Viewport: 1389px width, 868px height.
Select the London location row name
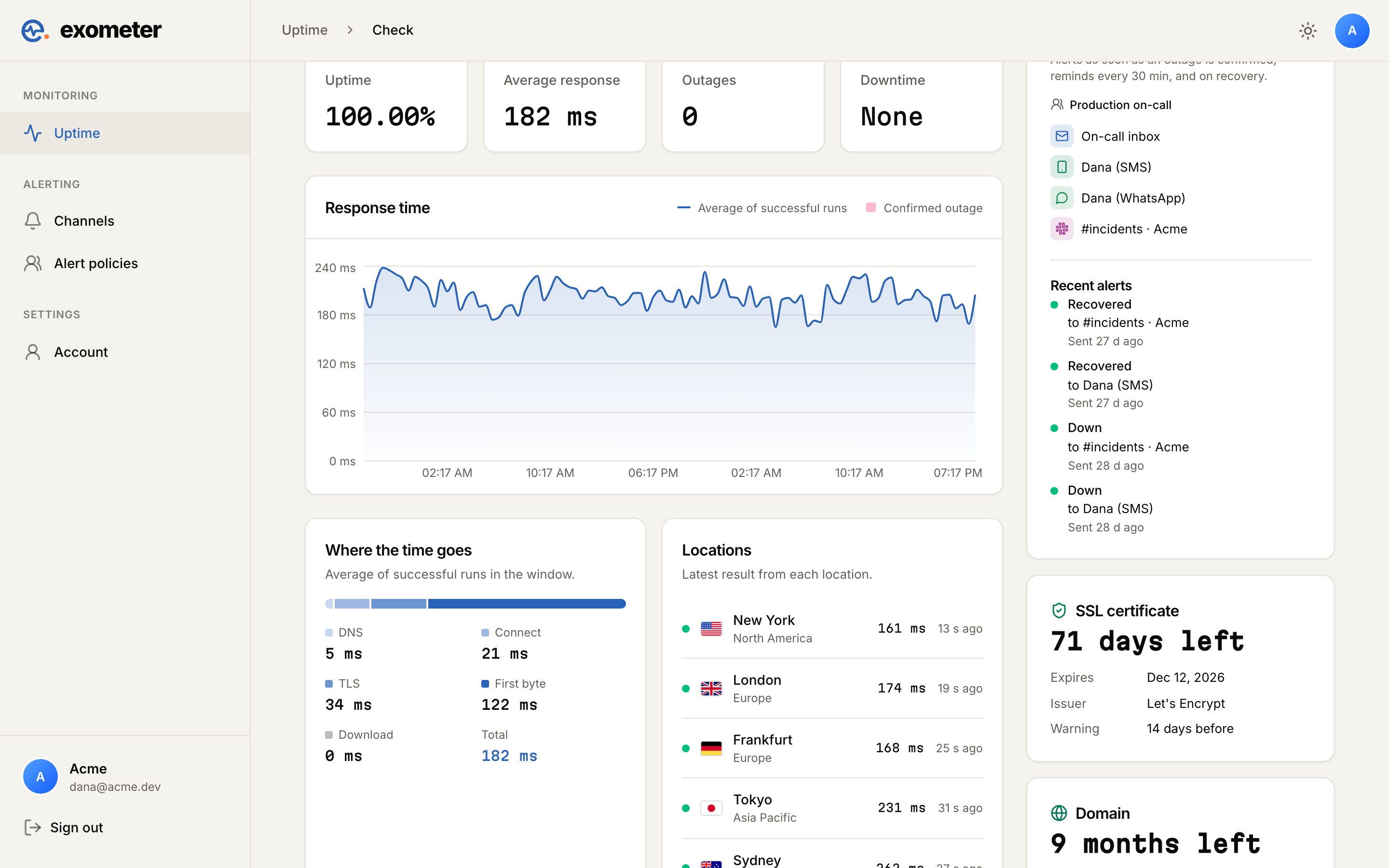click(757, 680)
